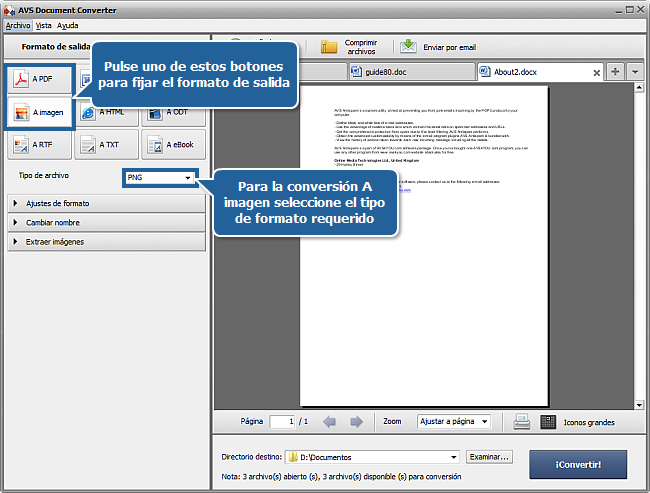The height and width of the screenshot is (493, 650).
Task: Choose the A TXT output format
Action: click(107, 145)
